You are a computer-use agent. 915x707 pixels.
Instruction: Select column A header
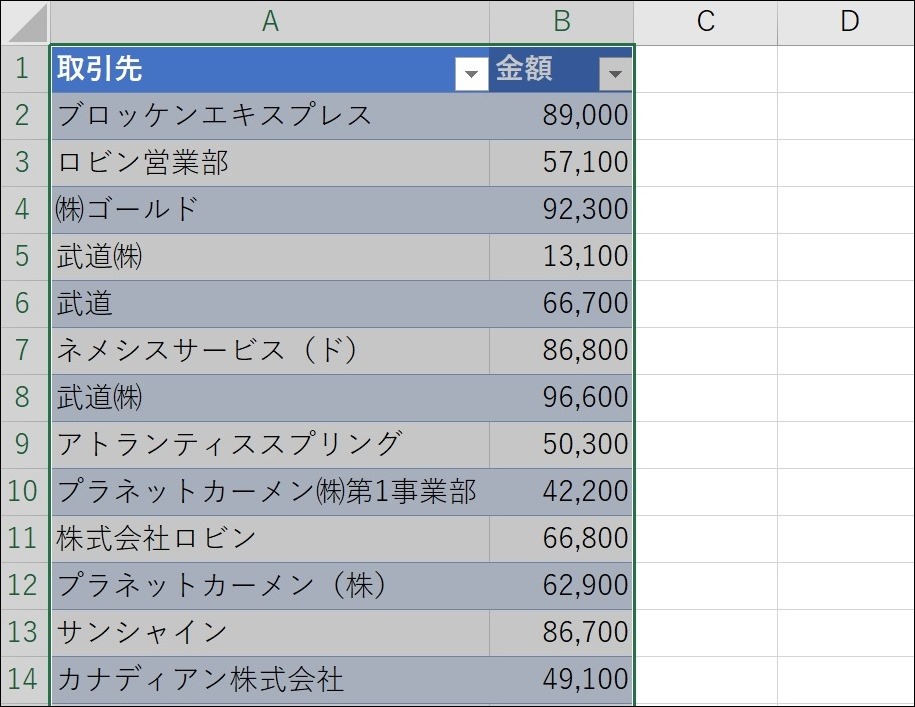pyautogui.click(x=270, y=22)
